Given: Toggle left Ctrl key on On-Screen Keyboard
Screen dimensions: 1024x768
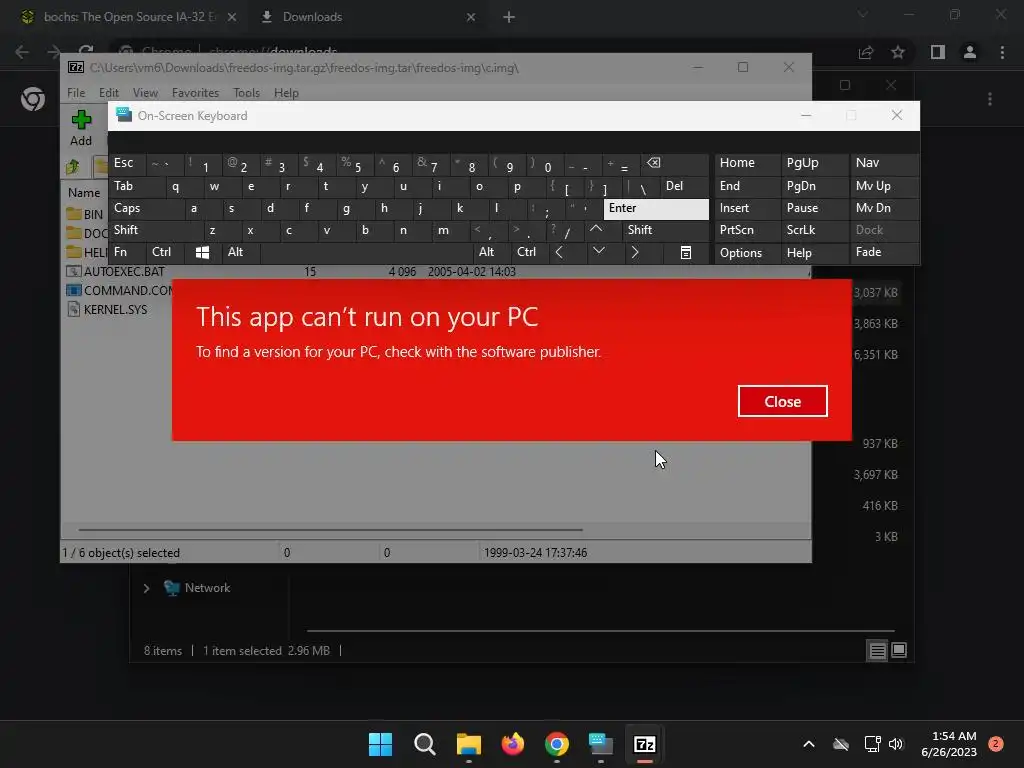Looking at the screenshot, I should click(165, 252).
